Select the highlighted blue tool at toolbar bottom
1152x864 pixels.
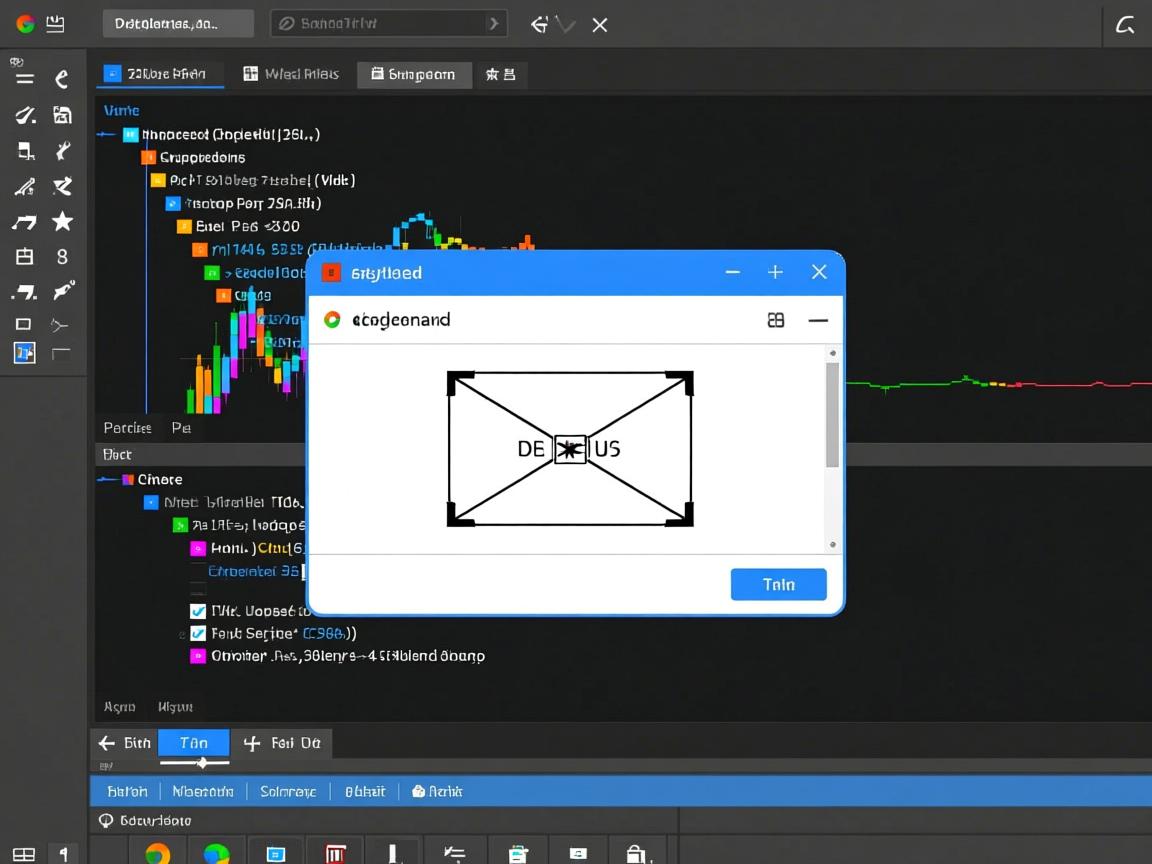[x=25, y=353]
